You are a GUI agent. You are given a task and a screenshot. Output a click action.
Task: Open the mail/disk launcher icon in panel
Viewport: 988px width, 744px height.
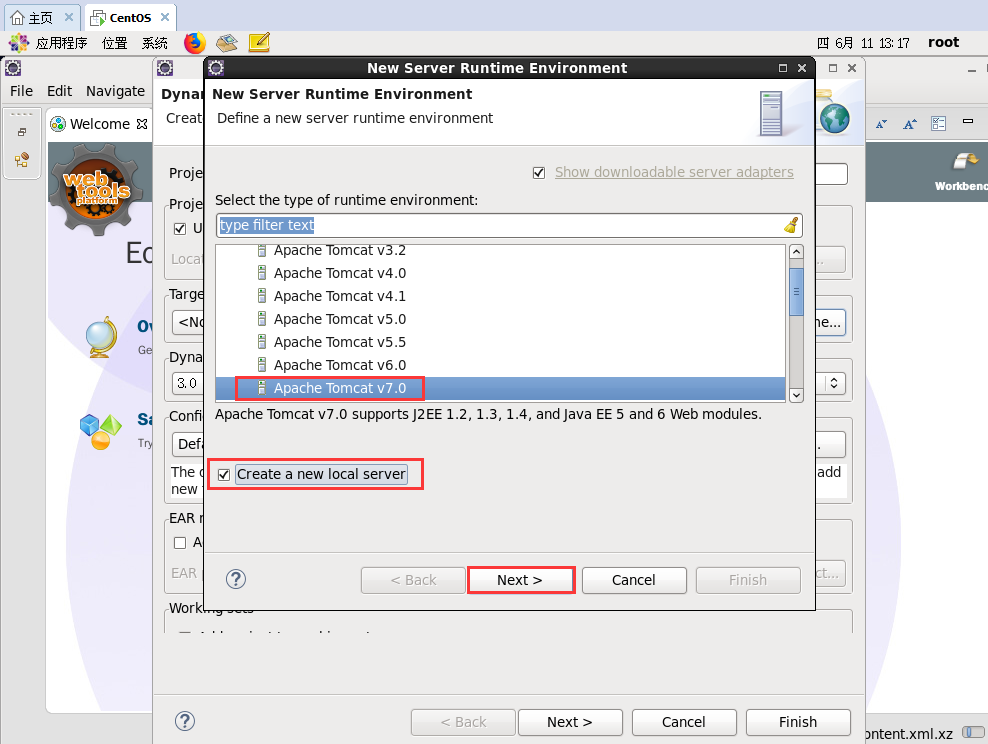click(227, 43)
